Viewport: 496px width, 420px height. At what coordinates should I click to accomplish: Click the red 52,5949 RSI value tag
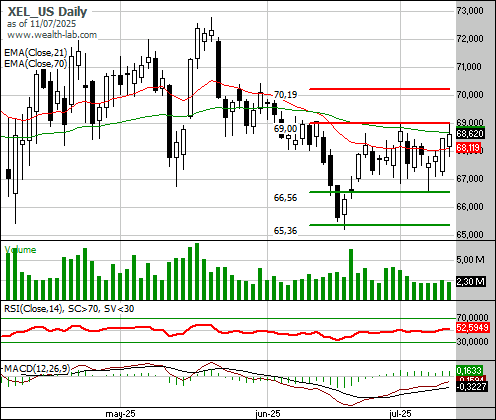click(473, 328)
